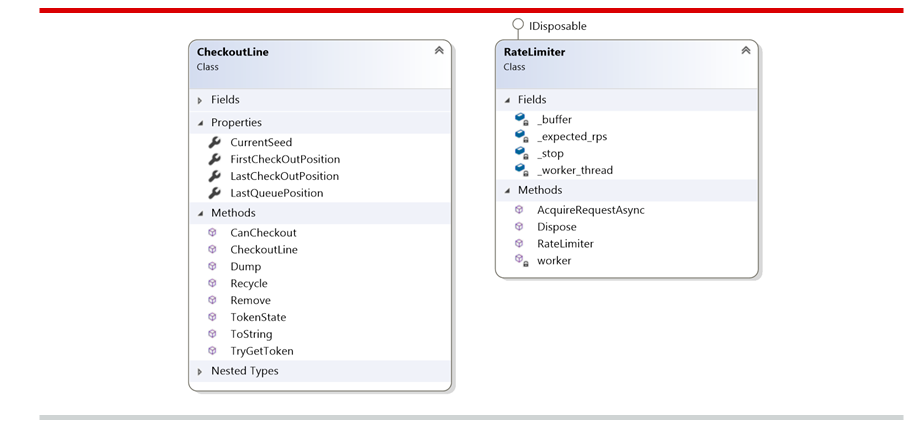Image resolution: width=913 pixels, height=428 pixels.
Task: Click the cube icon next to CanCheckout
Action: click(212, 233)
